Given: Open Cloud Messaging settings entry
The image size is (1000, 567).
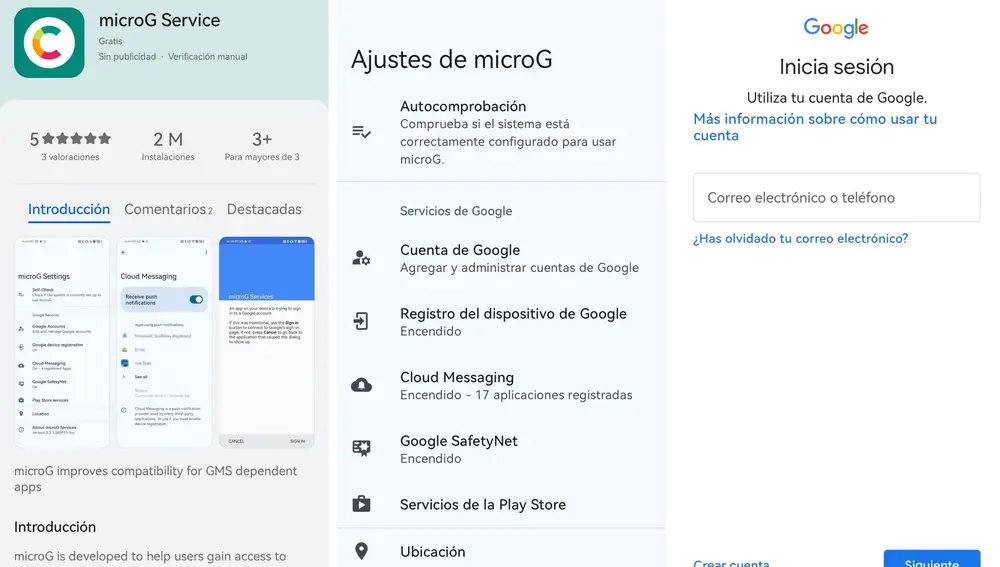Looking at the screenshot, I should (501, 385).
